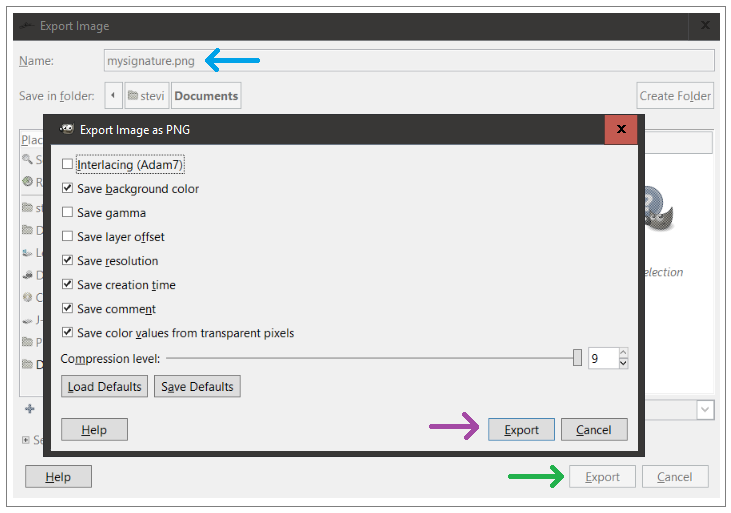Screen dimensions: 731x513
Task: Open Help in the PNG export dialog
Action: (x=94, y=430)
